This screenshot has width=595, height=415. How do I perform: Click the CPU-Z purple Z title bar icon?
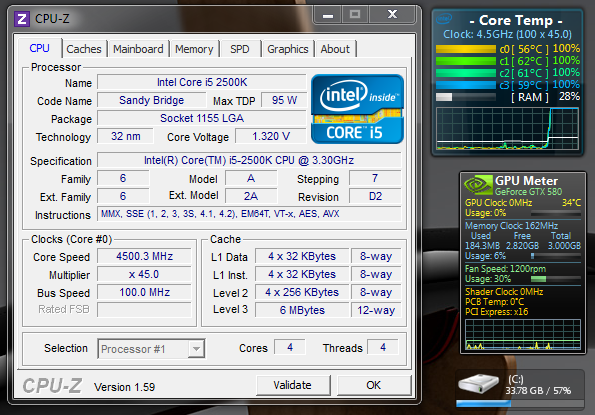click(22, 19)
